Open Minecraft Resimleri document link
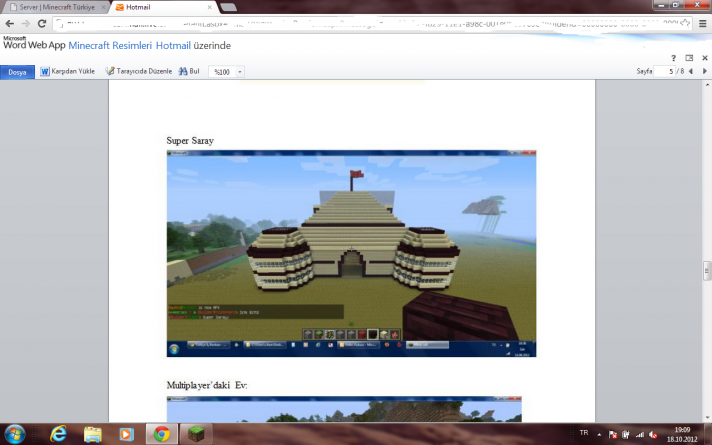The width and height of the screenshot is (712, 445). point(110,45)
